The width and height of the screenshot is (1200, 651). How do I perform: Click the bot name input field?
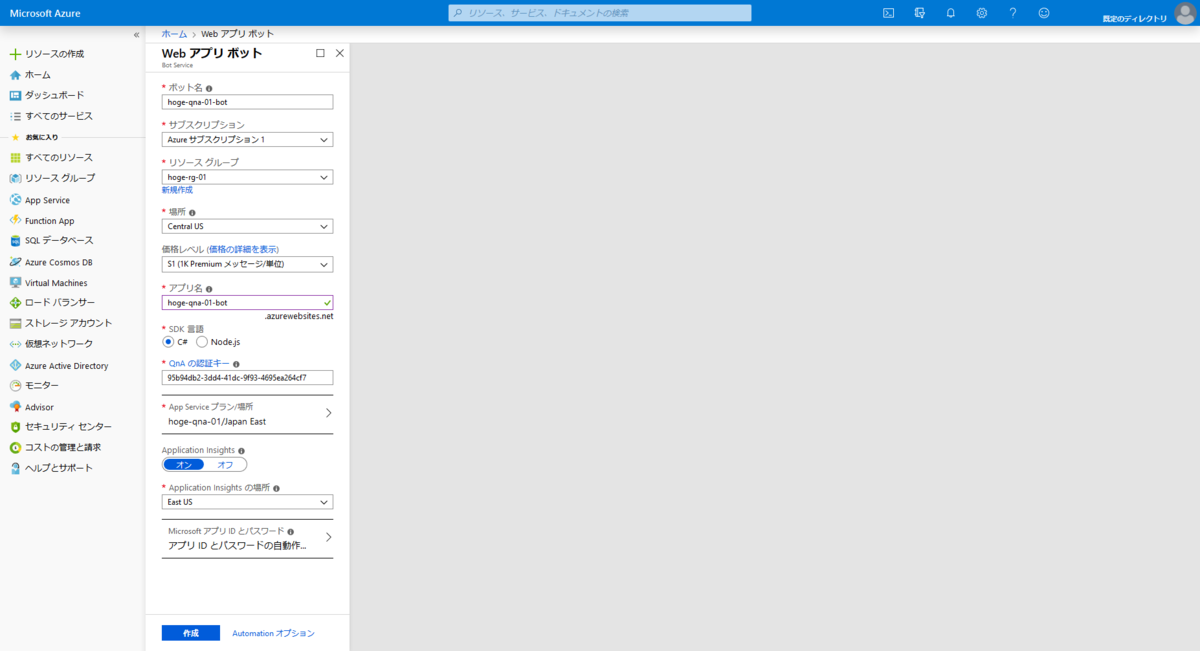247,102
